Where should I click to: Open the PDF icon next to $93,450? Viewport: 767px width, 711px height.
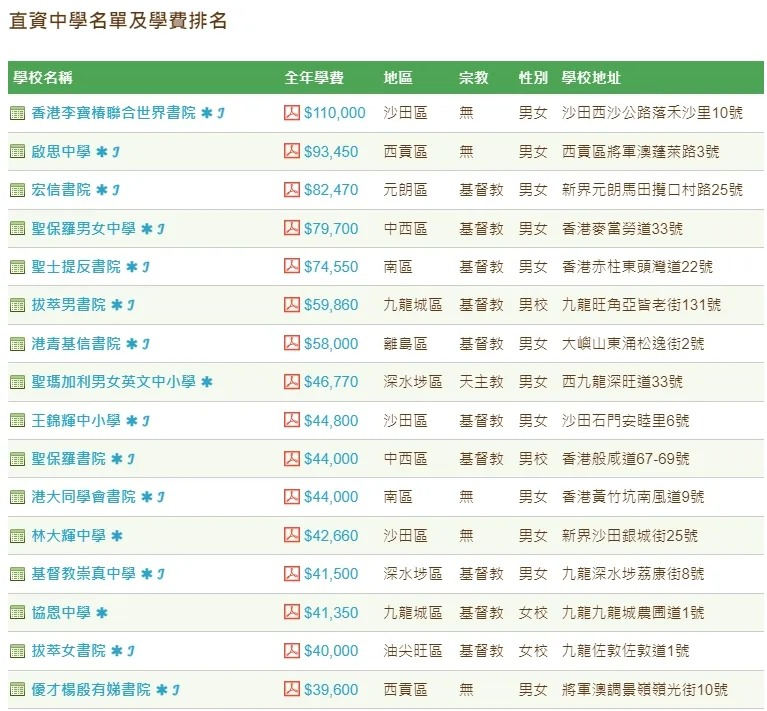[x=292, y=151]
